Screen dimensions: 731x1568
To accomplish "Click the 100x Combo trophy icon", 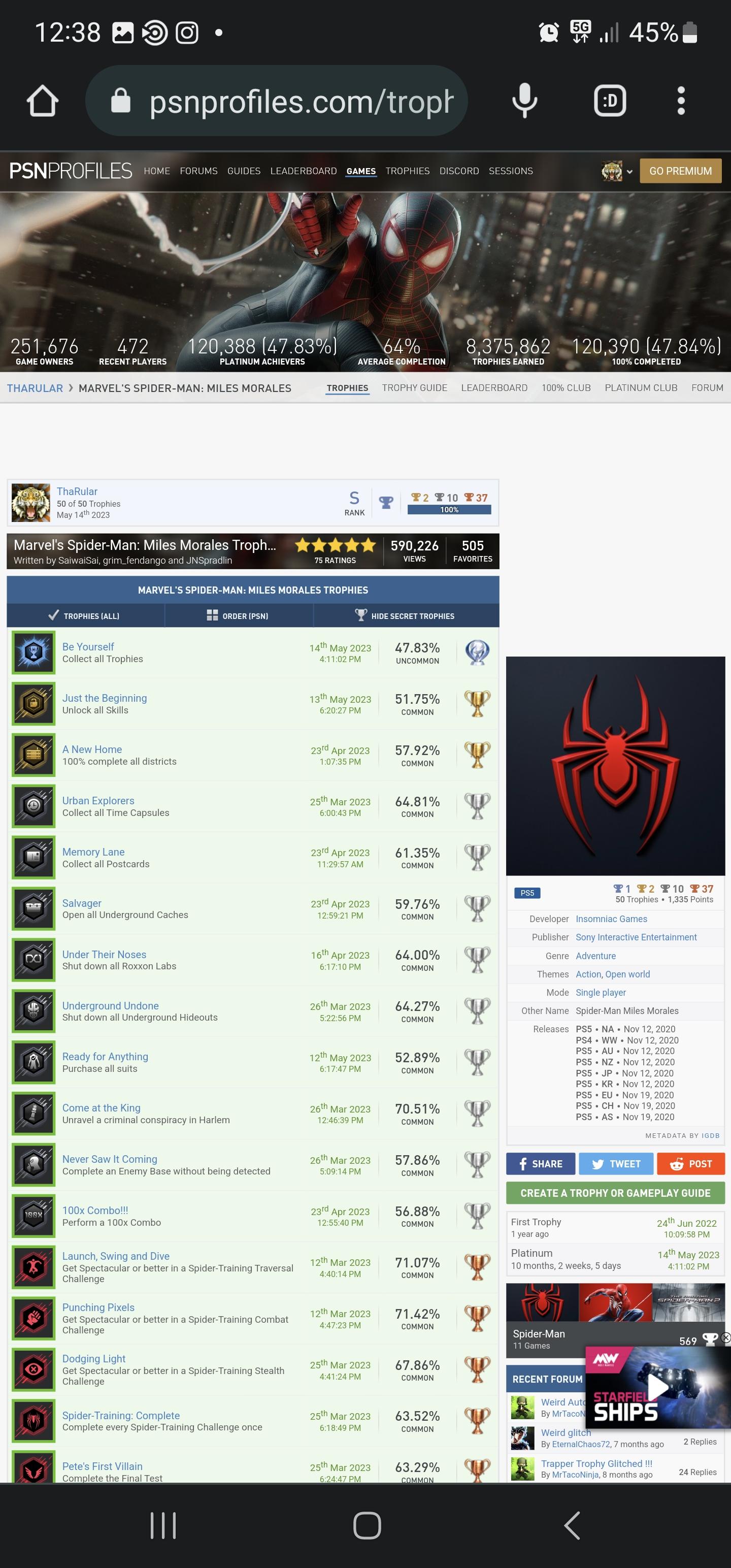I will (x=34, y=1215).
